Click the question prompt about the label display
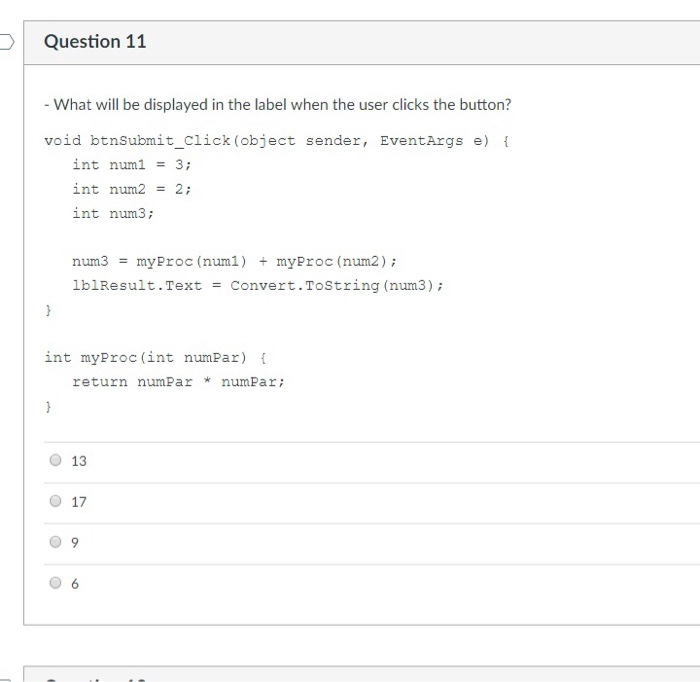The image size is (700, 682). [x=278, y=104]
